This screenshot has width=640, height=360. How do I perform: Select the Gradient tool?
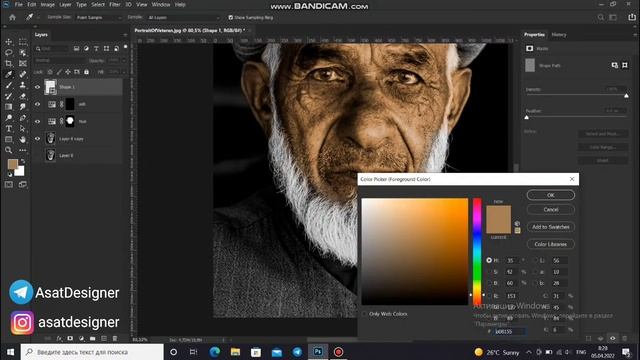pyautogui.click(x=9, y=107)
